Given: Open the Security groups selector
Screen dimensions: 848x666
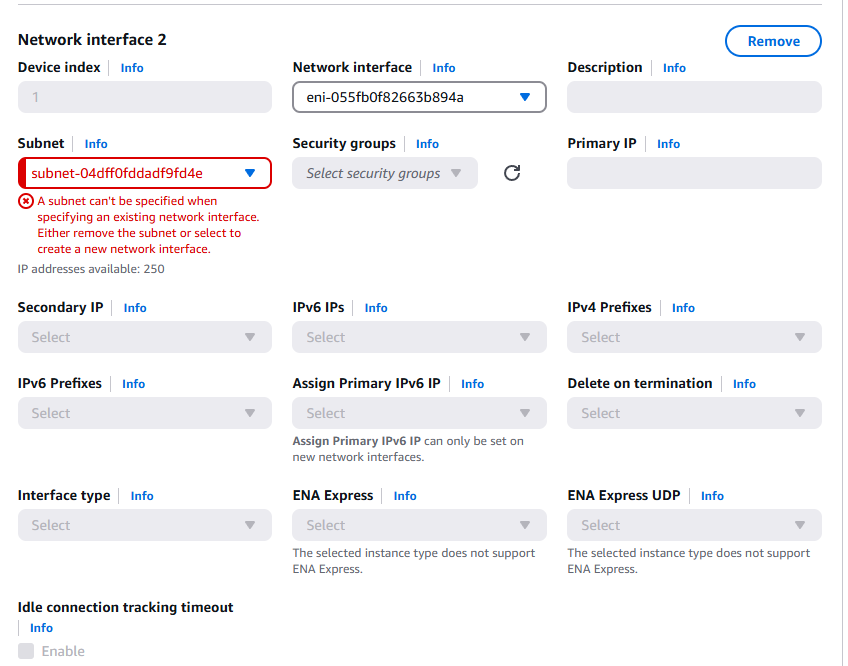Looking at the screenshot, I should [384, 172].
